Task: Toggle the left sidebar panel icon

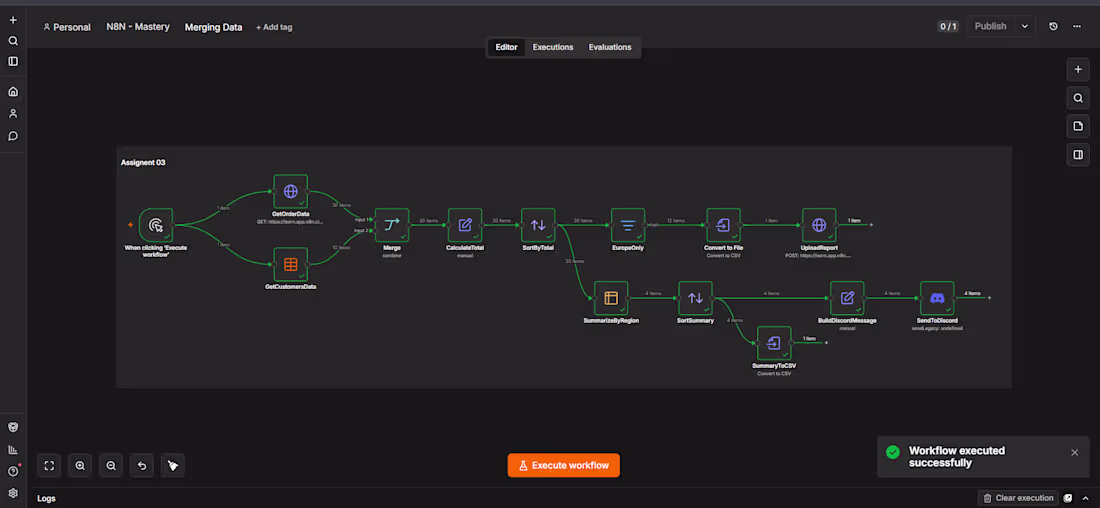Action: [x=13, y=61]
